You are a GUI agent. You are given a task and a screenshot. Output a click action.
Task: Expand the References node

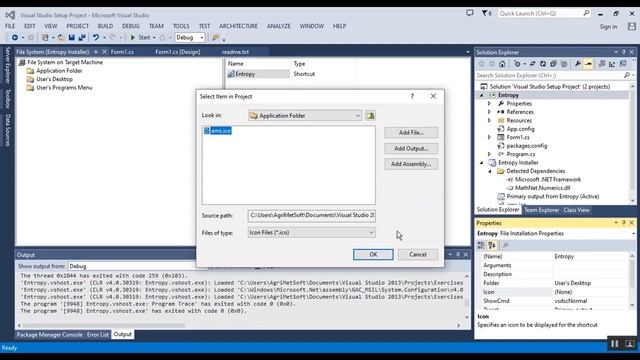click(489, 112)
